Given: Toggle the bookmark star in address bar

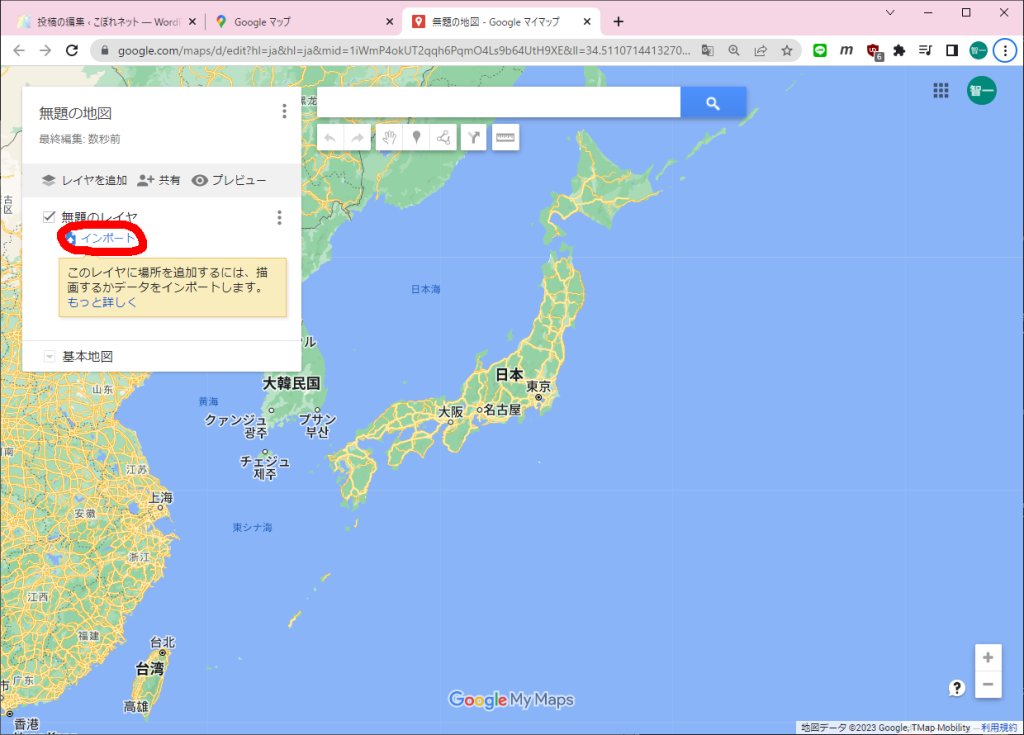Looking at the screenshot, I should [x=787, y=49].
